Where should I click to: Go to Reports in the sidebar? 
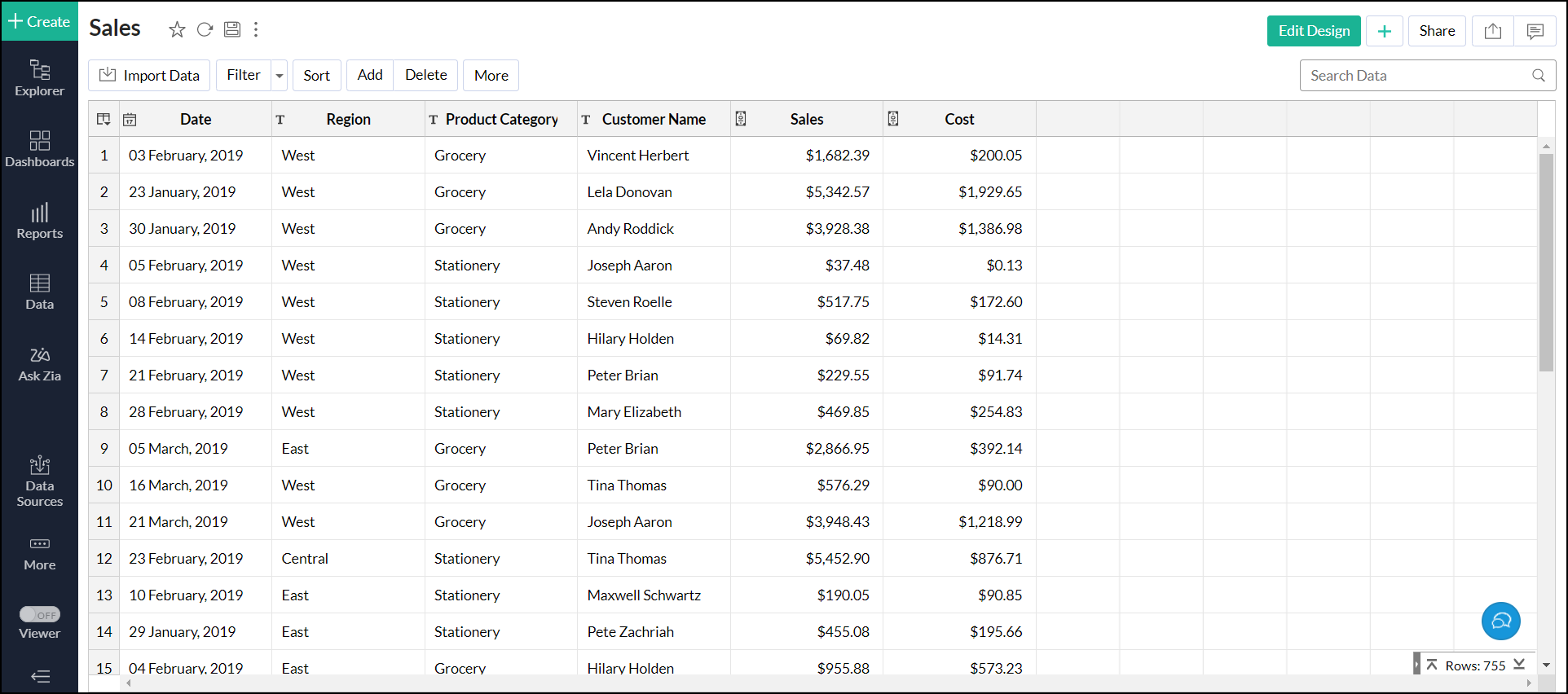pos(40,221)
